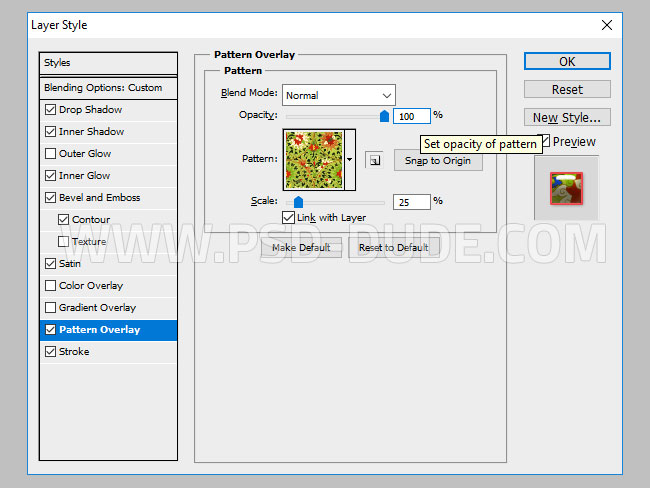Select the Bevel and Emboss label

point(99,197)
